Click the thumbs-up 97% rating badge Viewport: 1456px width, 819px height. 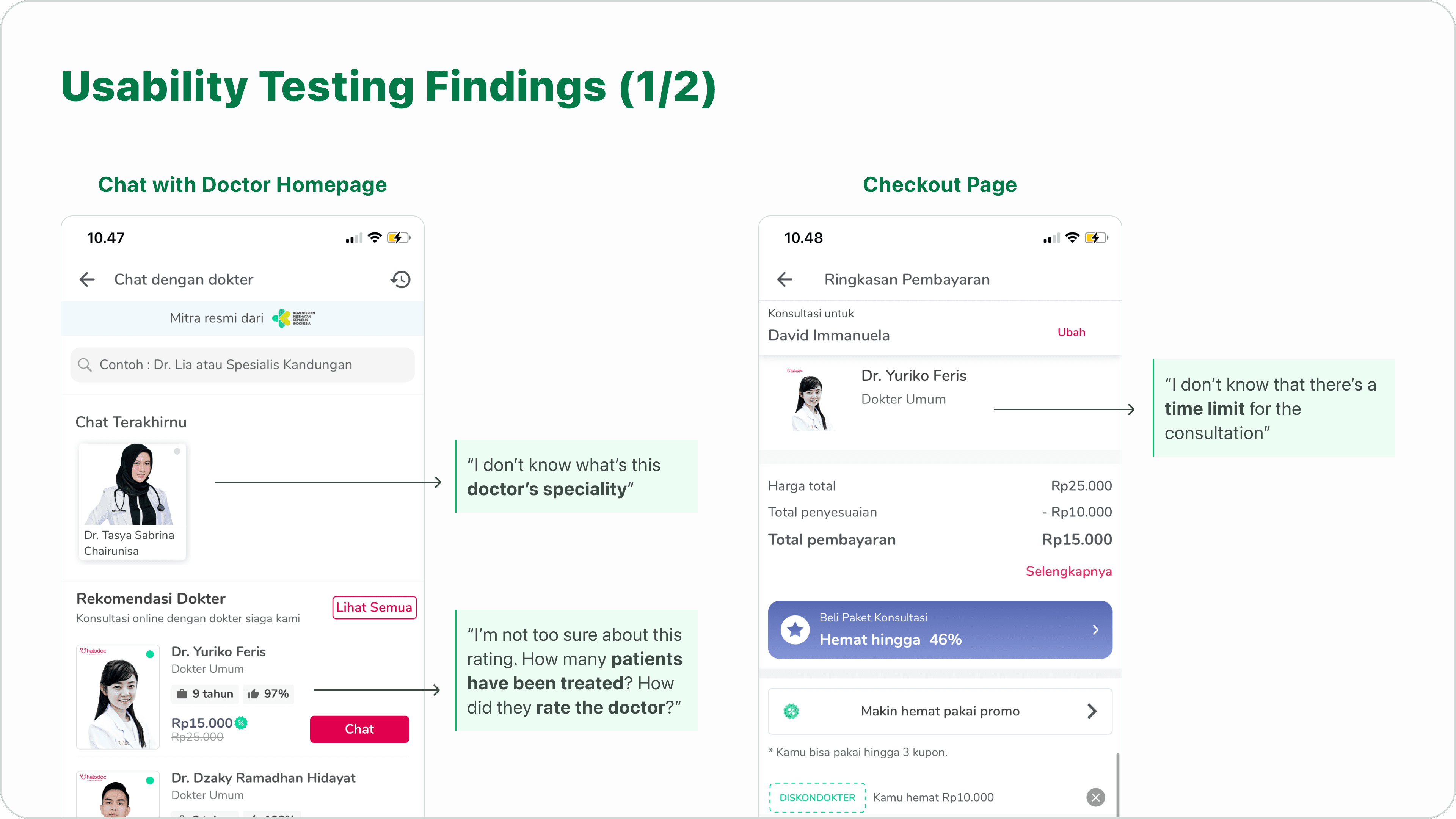pos(268,693)
